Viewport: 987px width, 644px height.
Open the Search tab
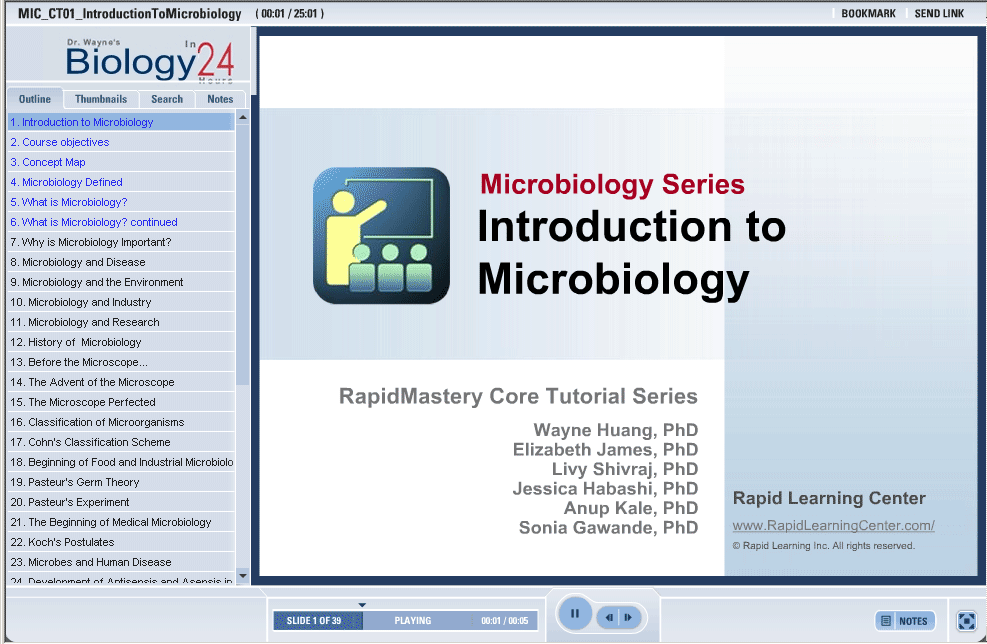[167, 99]
